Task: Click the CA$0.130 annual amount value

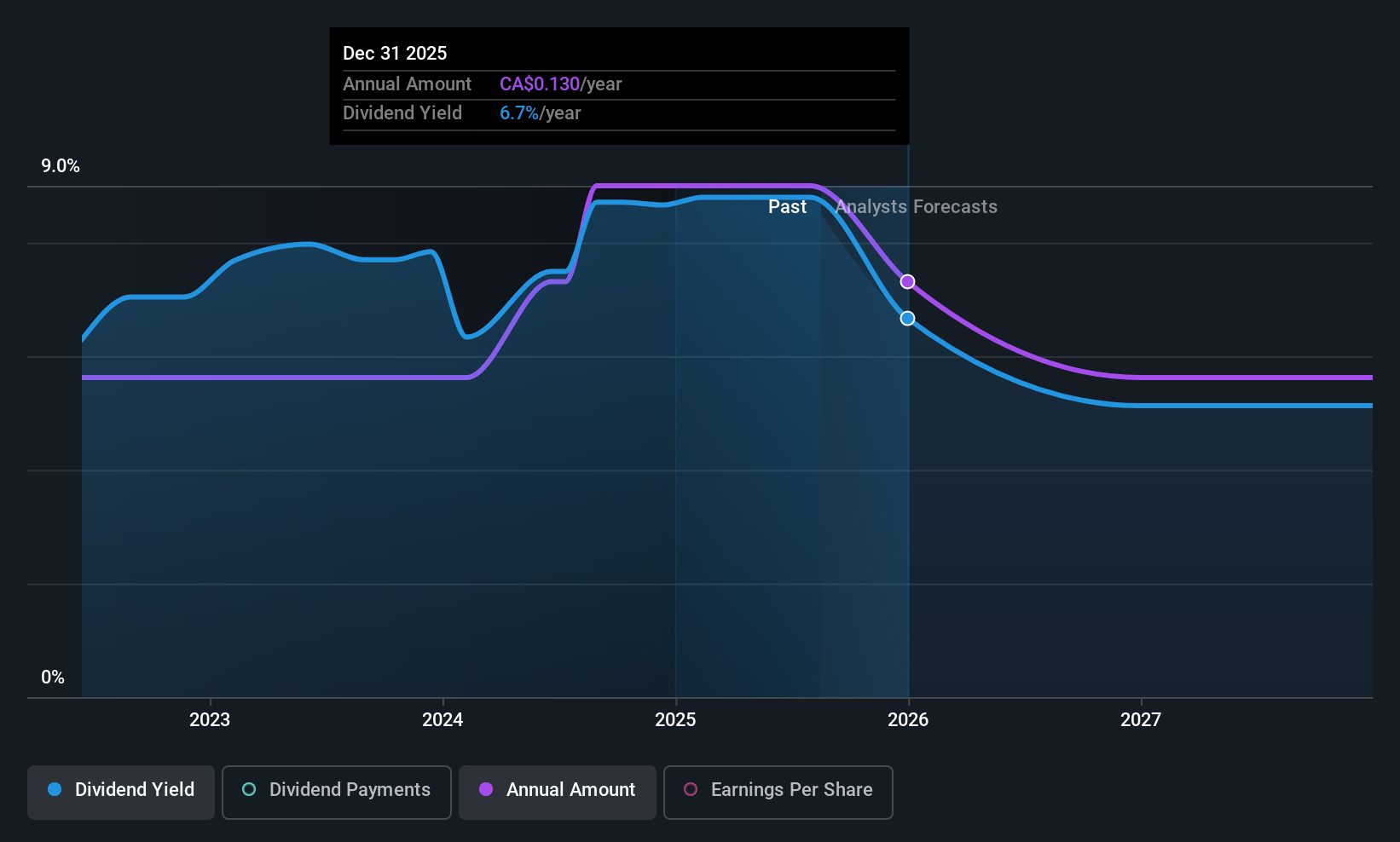Action: (x=540, y=84)
